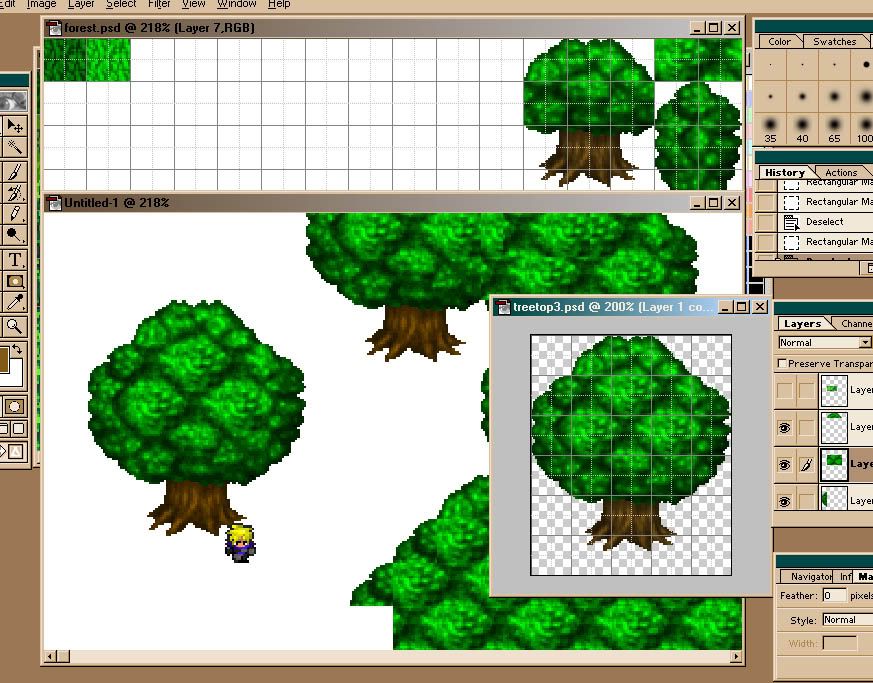This screenshot has height=683, width=873.
Task: Open the Layer menu
Action: click(81, 4)
